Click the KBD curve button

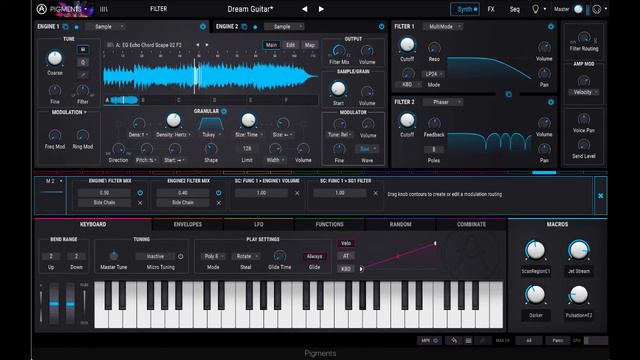point(346,269)
